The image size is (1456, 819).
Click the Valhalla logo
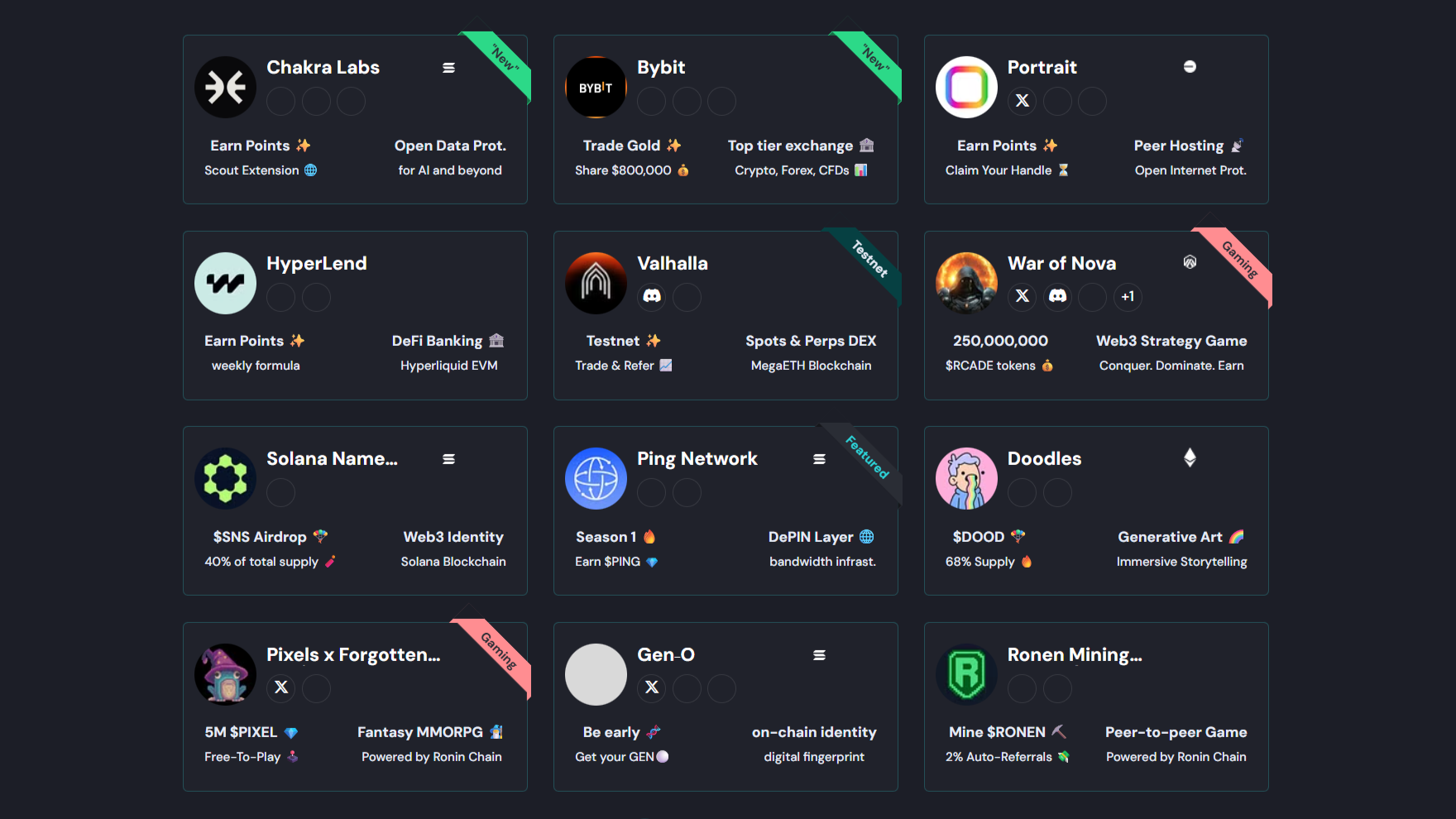pos(596,283)
